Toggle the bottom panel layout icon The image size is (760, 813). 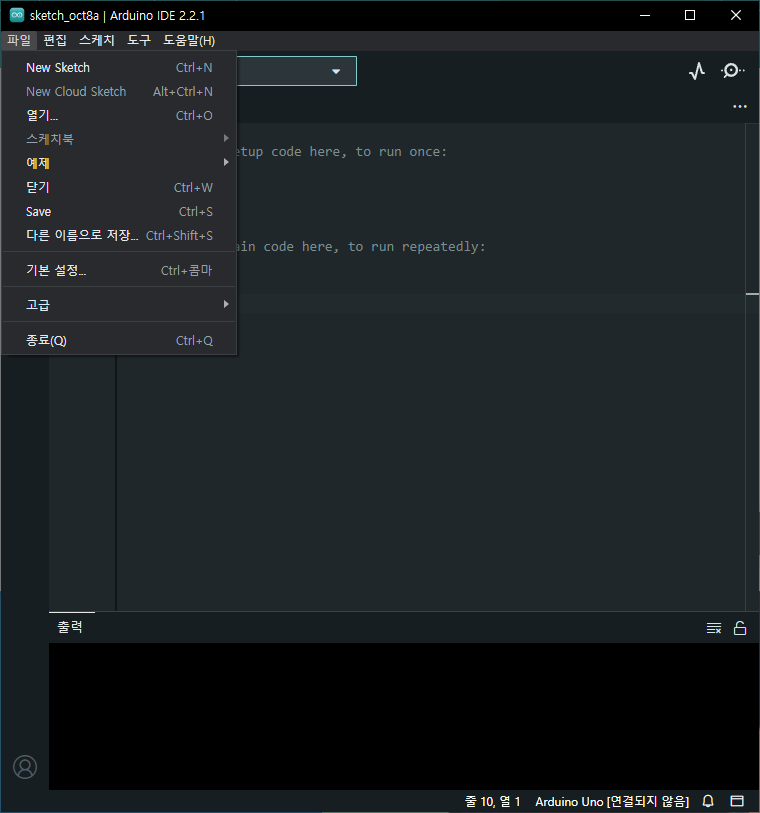[737, 801]
